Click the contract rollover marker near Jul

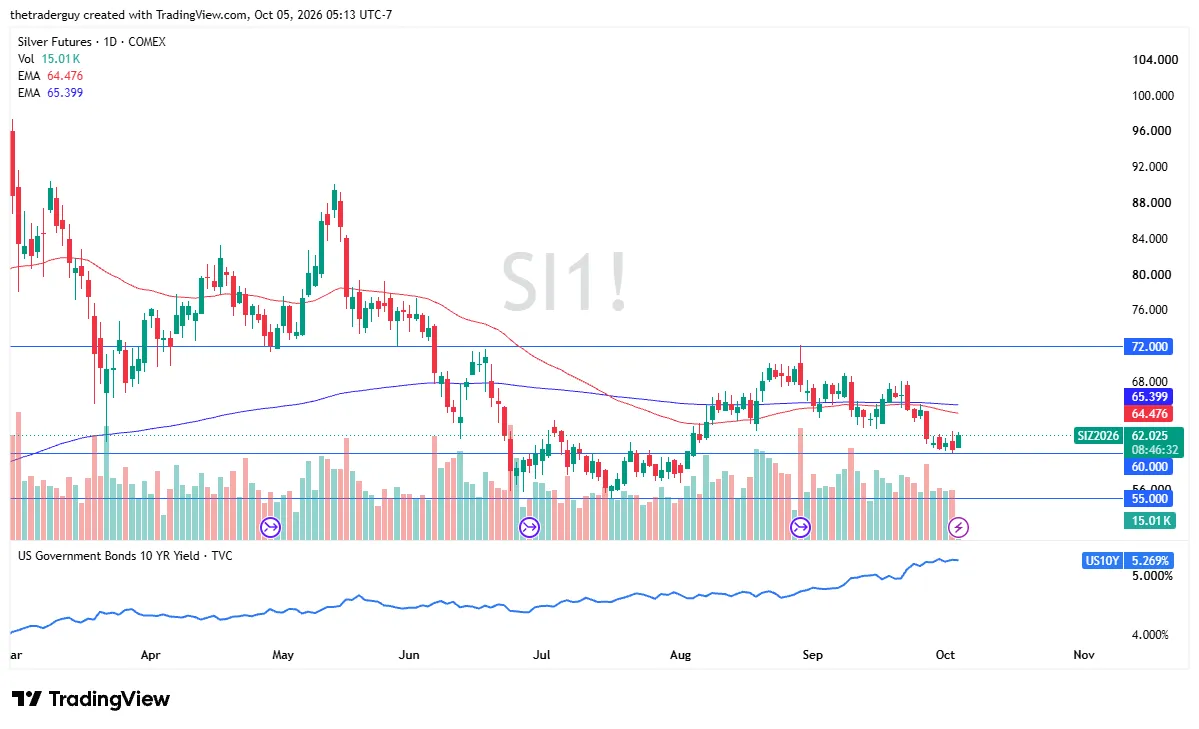point(529,527)
